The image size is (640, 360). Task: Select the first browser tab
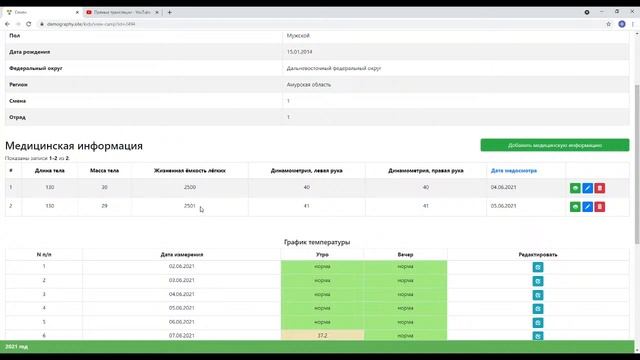pyautogui.click(x=41, y=12)
